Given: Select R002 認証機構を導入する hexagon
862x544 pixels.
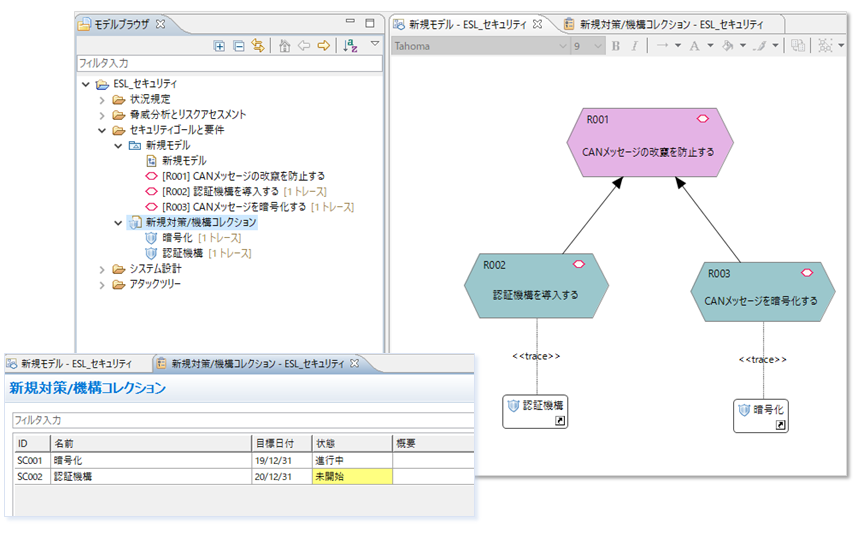Looking at the screenshot, I should coord(536,286).
